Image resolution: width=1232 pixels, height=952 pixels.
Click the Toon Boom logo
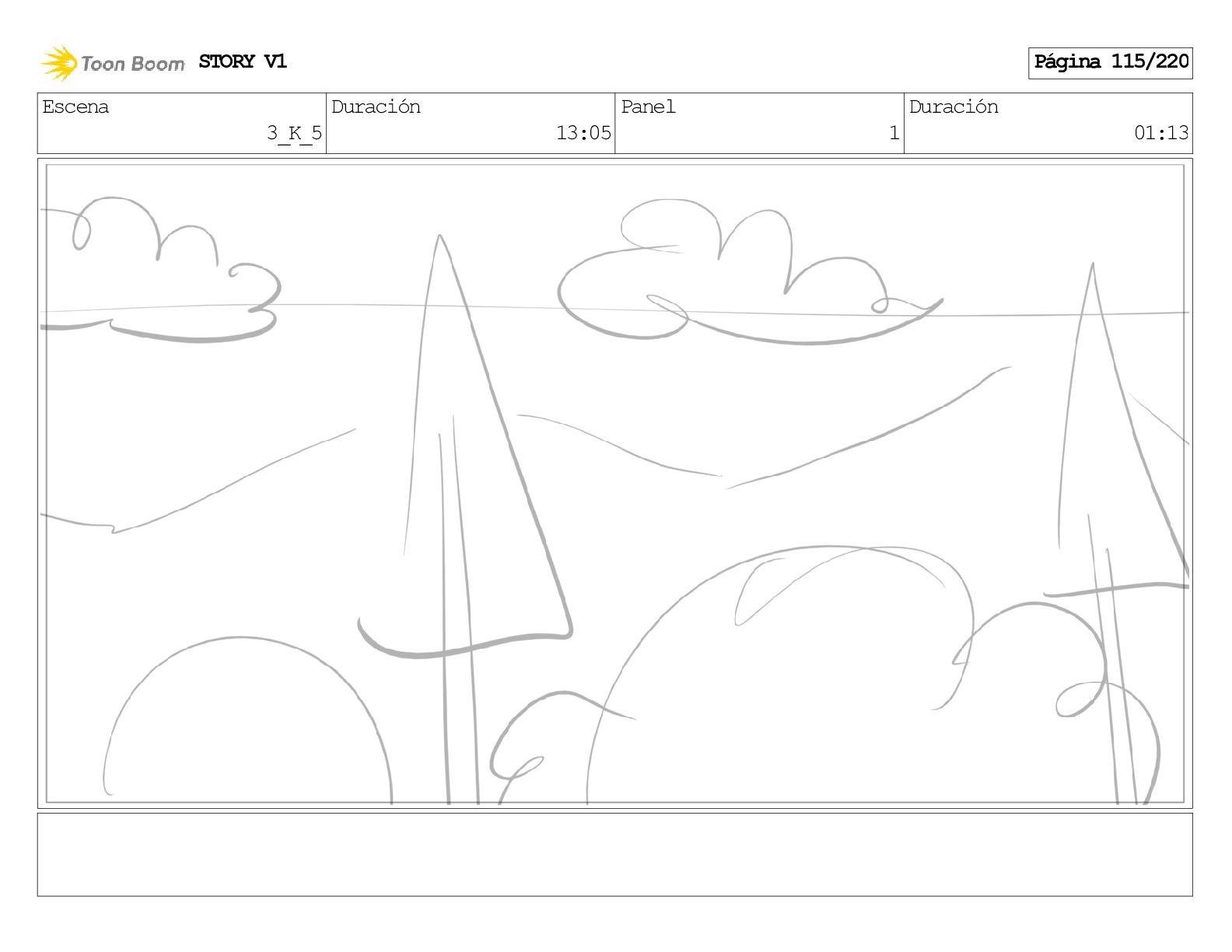click(x=113, y=63)
